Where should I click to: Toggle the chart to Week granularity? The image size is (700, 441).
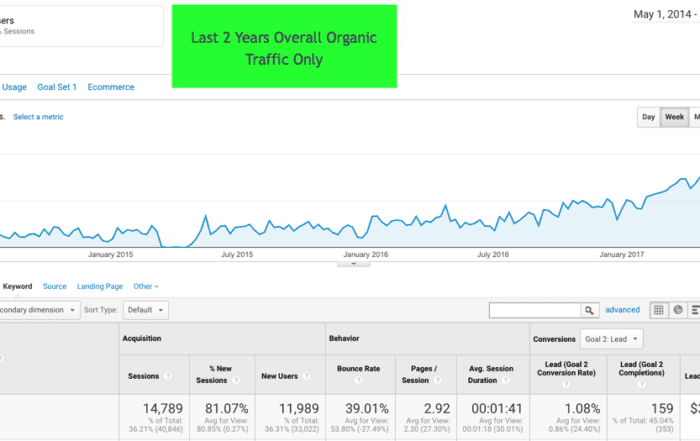tap(675, 117)
